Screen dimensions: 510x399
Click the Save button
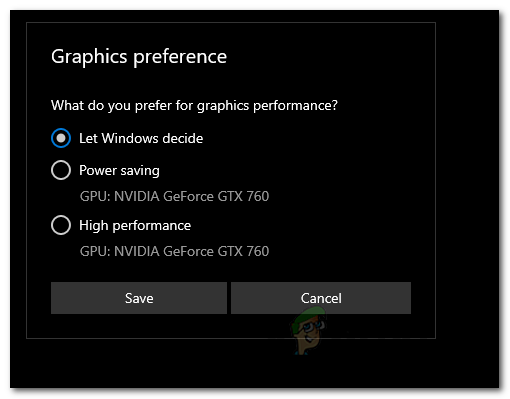[x=139, y=298]
